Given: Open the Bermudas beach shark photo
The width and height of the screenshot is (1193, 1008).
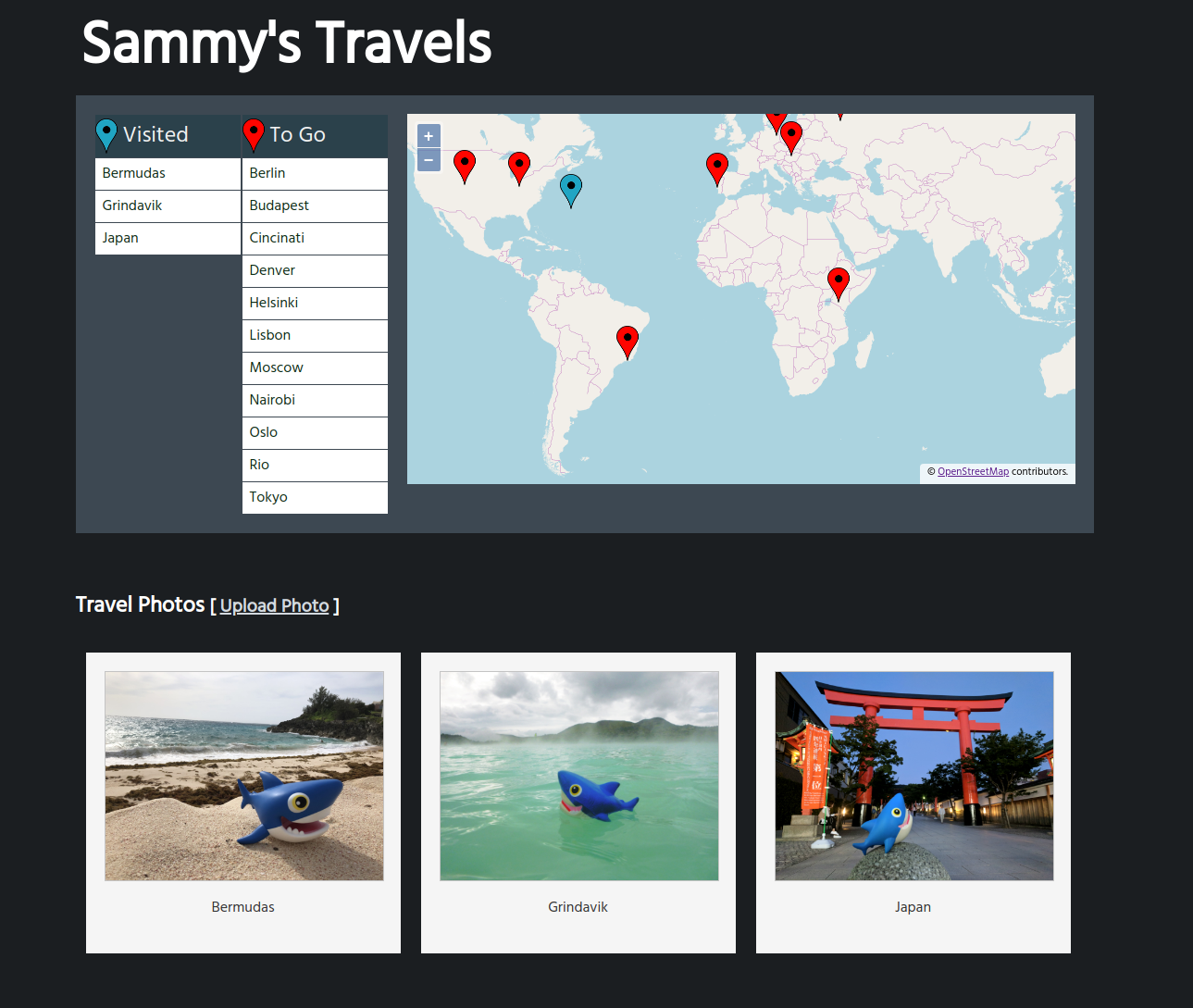Looking at the screenshot, I should [244, 776].
